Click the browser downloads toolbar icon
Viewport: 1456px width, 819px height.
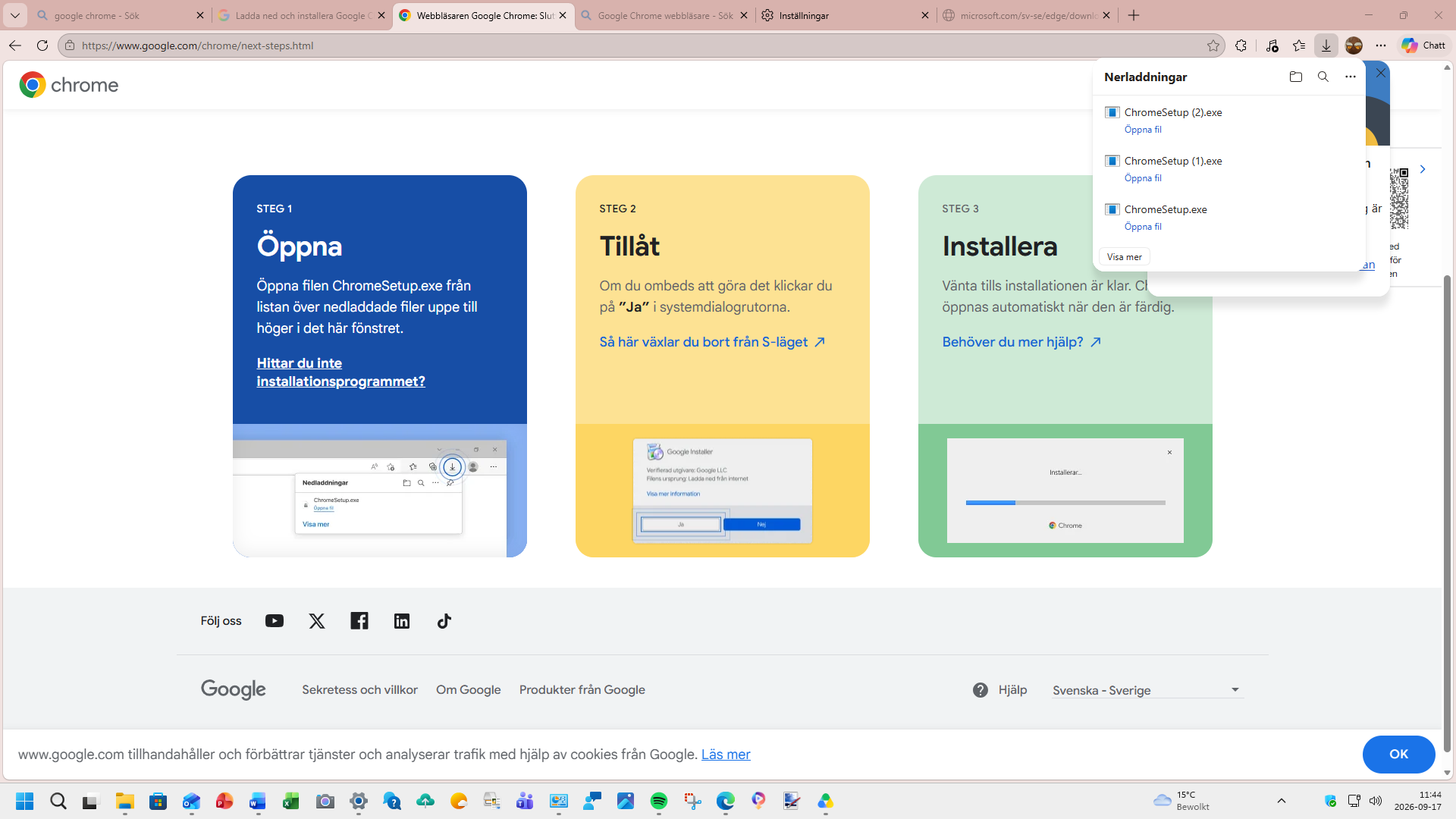(1326, 45)
